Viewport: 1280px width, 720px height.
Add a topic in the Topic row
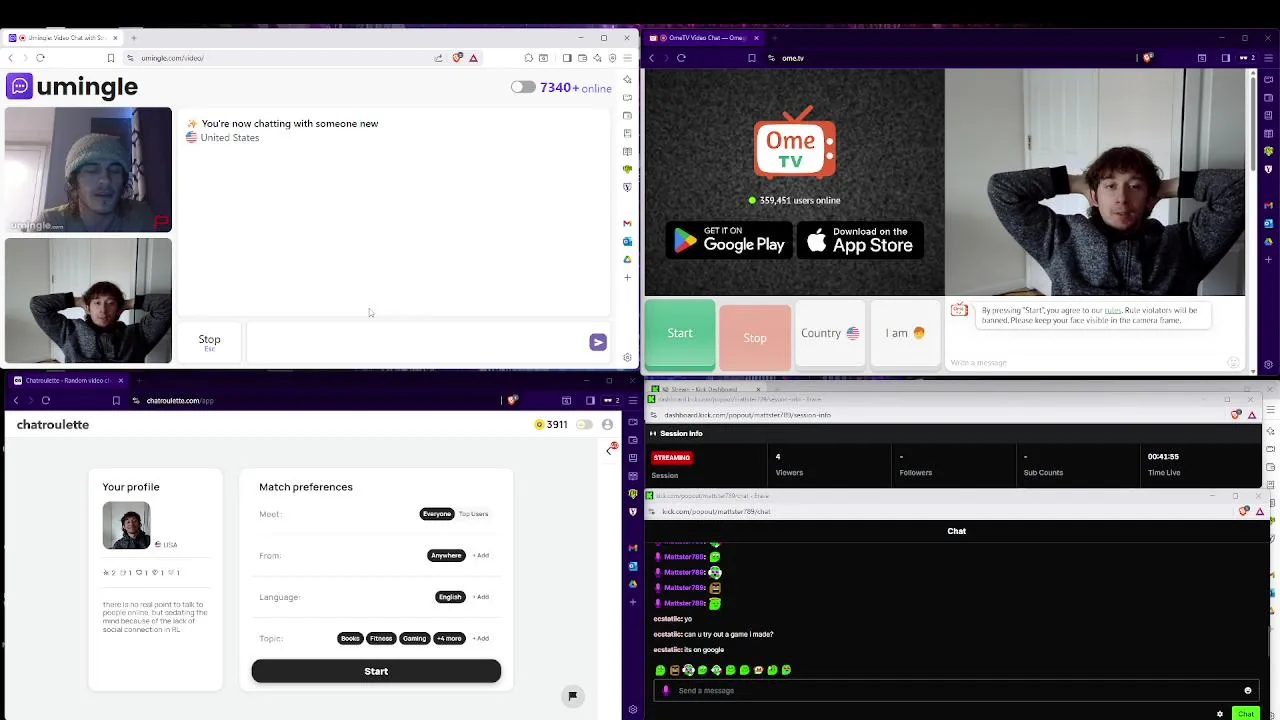481,638
